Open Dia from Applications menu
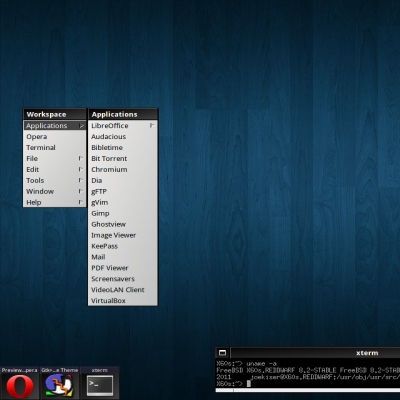Screen dimensions: 400x400 click(x=123, y=181)
